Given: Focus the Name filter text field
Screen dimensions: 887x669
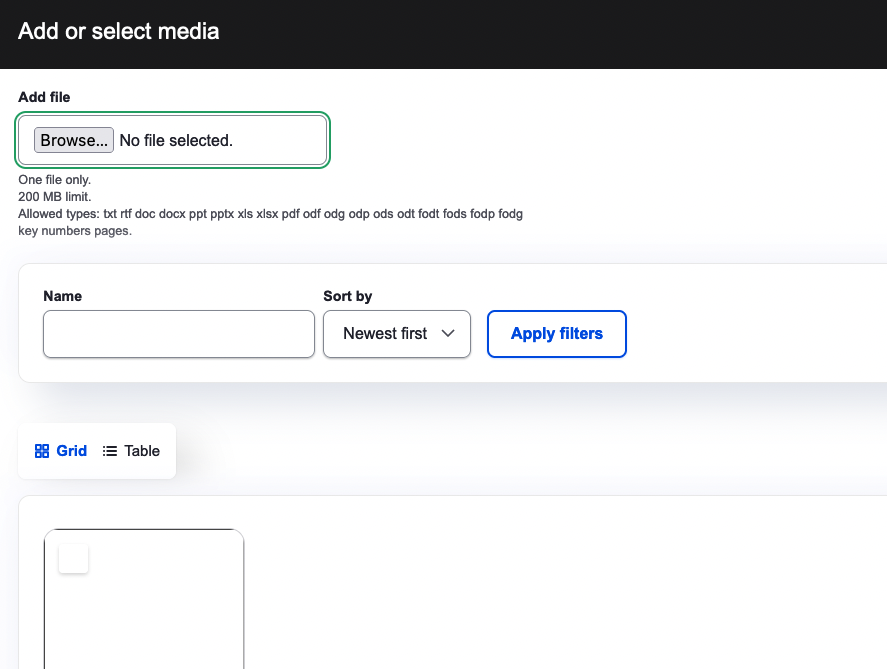Looking at the screenshot, I should (x=179, y=334).
